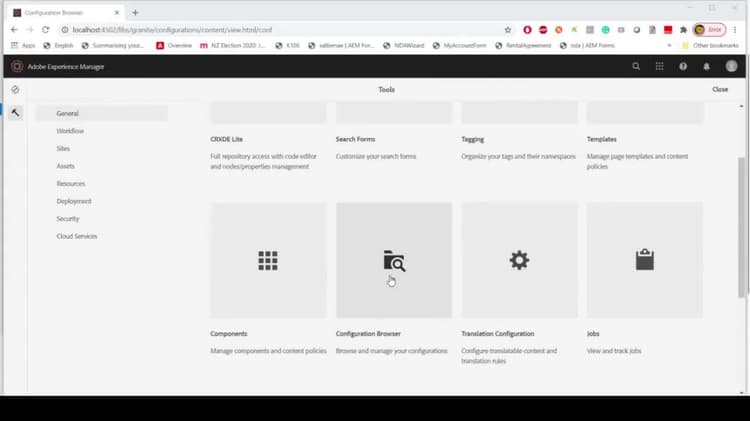Viewport: 750px width, 421px height.
Task: Click 'View and track jobs' description
Action: click(614, 351)
